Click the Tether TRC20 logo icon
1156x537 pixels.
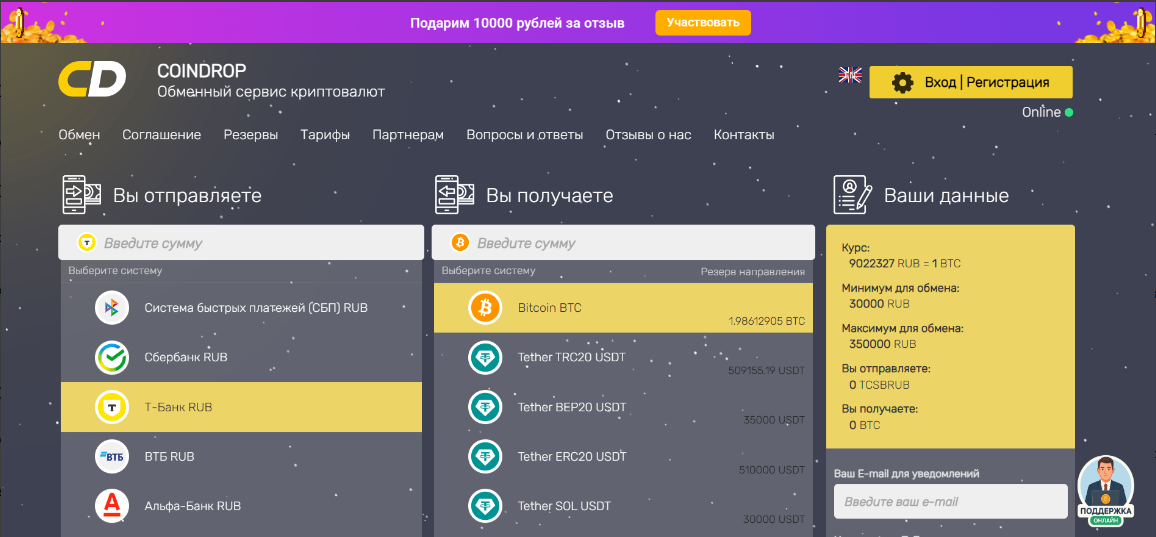[485, 357]
